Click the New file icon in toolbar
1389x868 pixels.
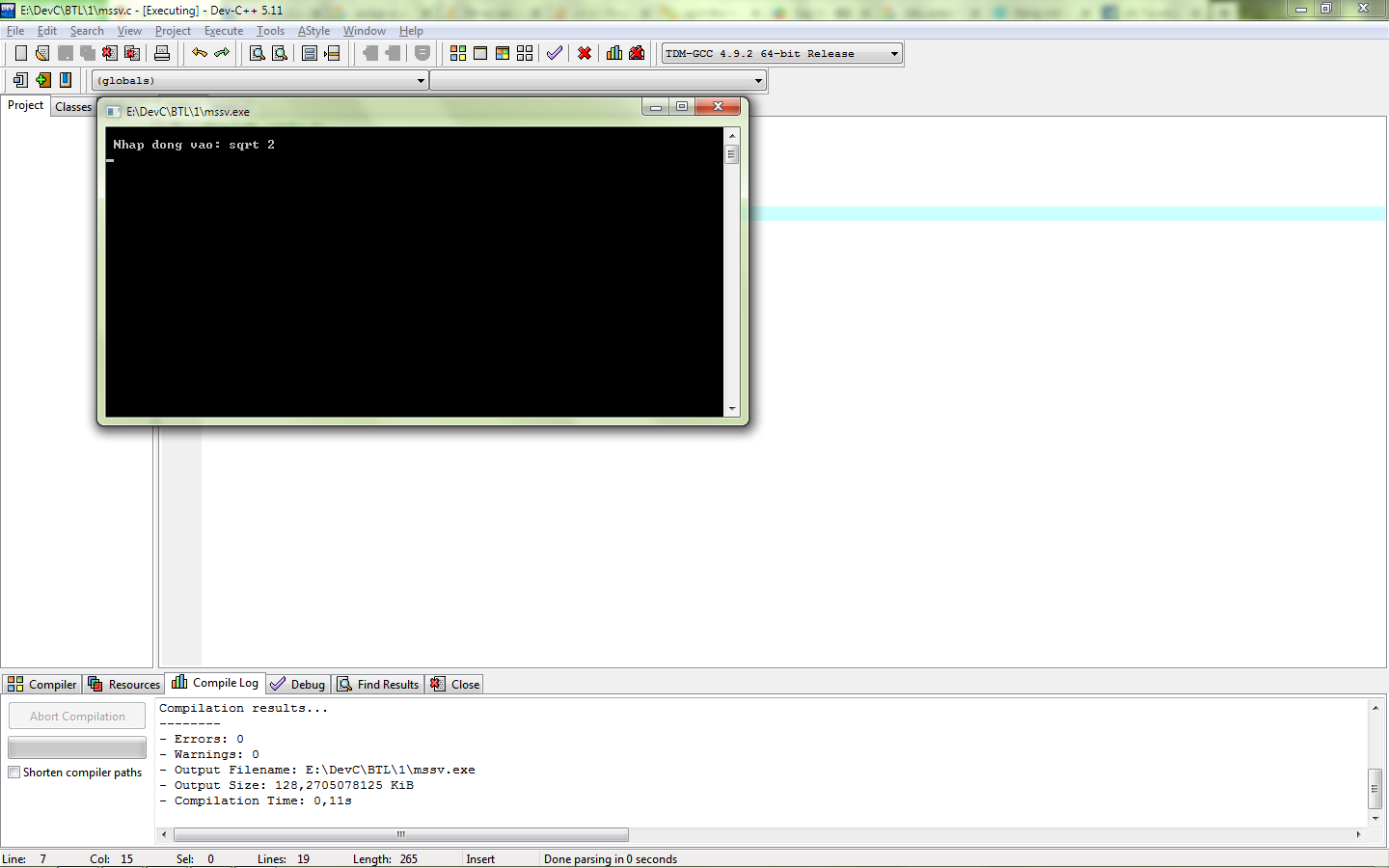coord(20,53)
